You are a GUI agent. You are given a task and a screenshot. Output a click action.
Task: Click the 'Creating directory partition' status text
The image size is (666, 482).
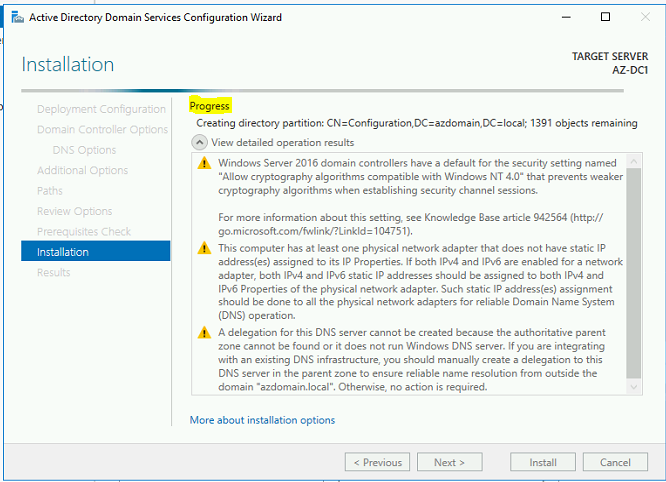tap(417, 123)
